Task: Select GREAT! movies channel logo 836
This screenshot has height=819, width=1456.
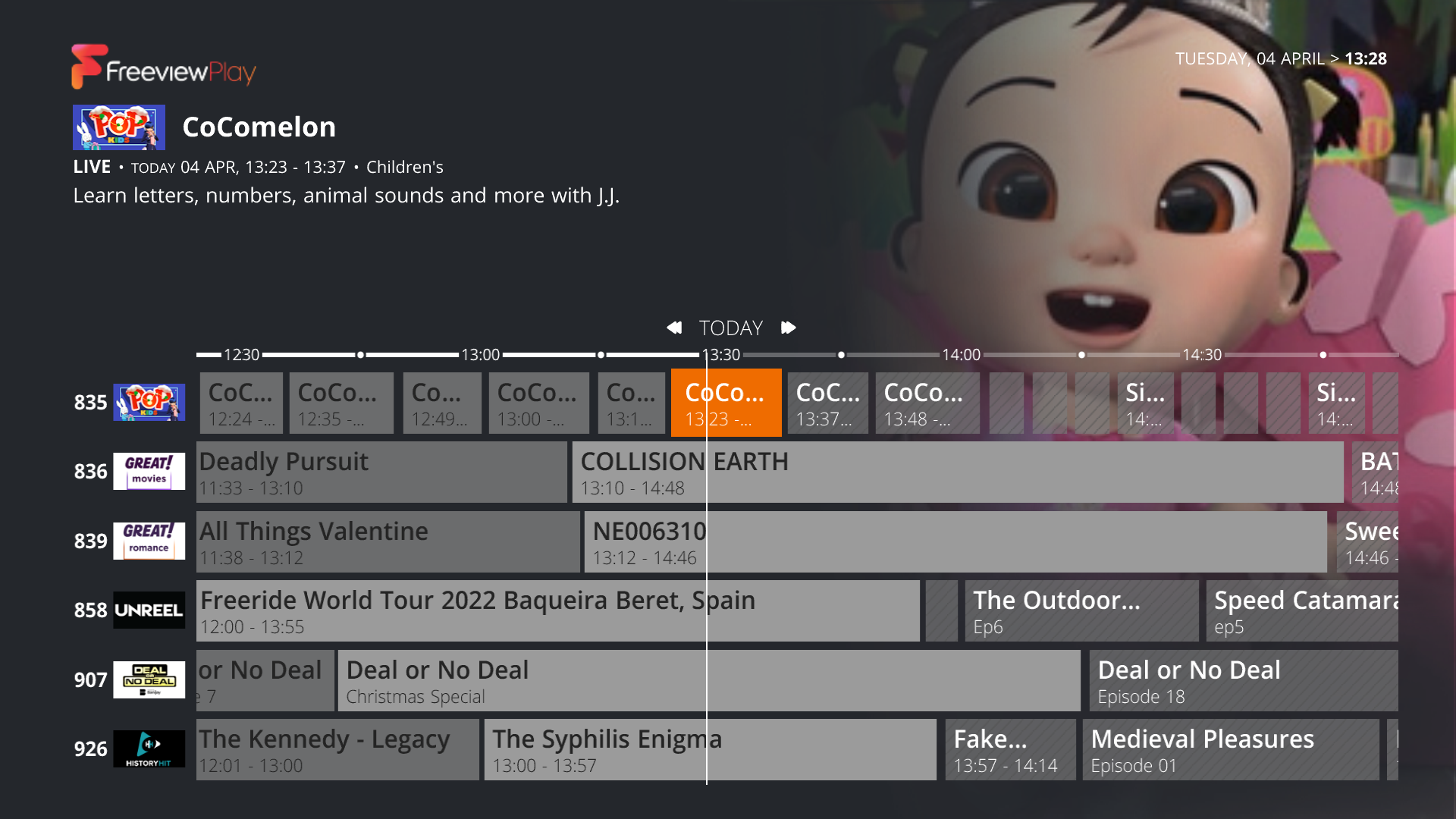Action: (149, 471)
